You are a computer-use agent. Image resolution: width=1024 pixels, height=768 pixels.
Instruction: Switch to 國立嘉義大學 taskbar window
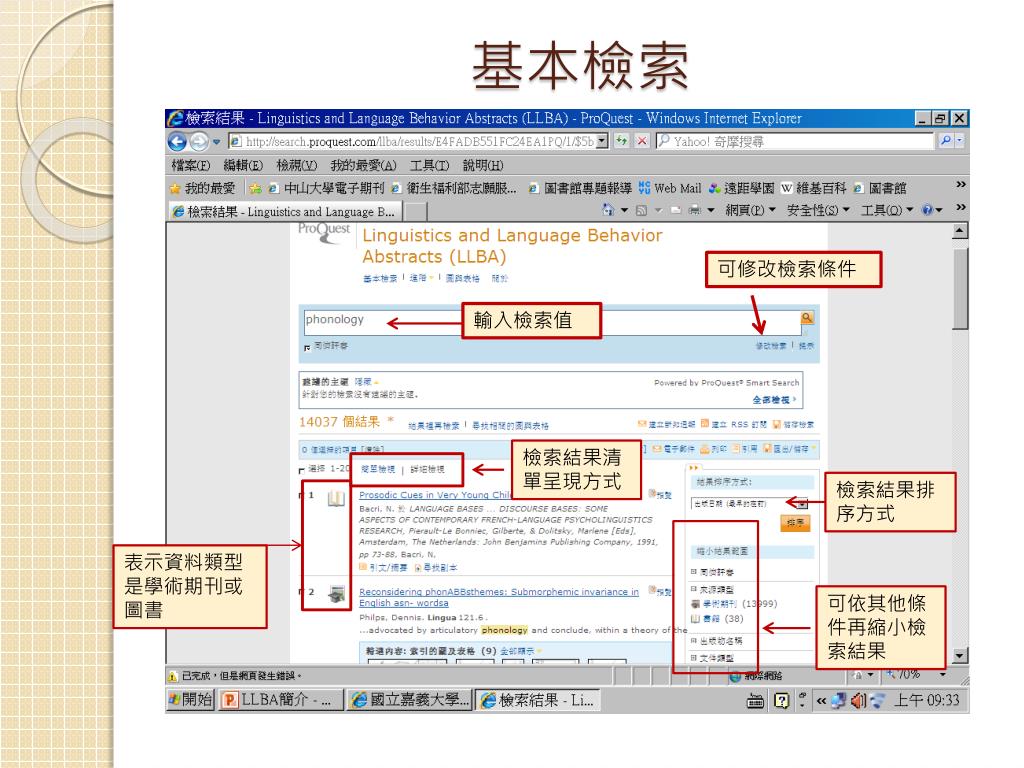409,700
